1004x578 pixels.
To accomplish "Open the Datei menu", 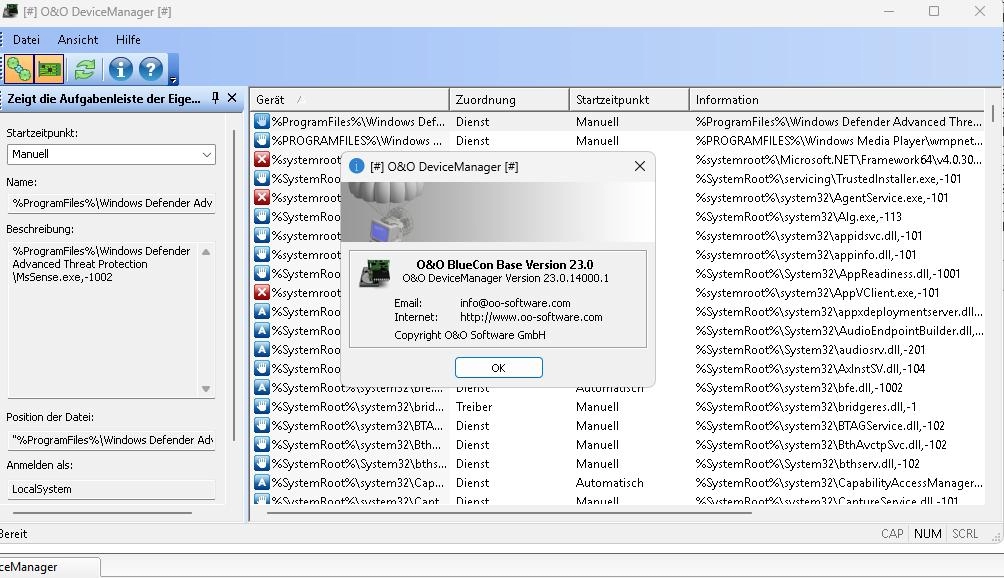I will click(x=26, y=40).
